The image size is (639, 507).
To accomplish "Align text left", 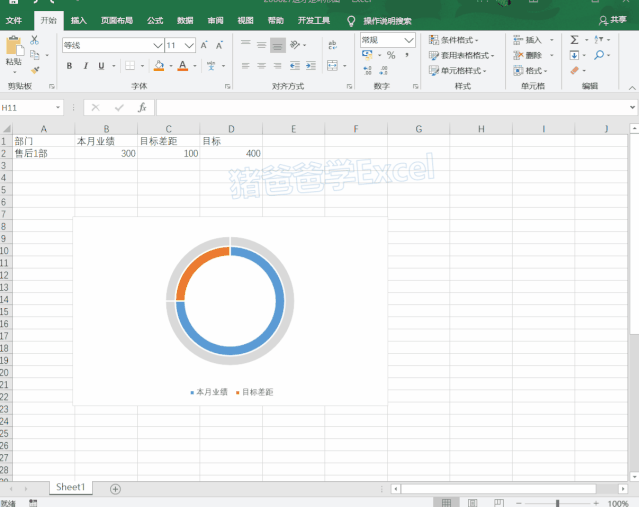I will point(245,66).
